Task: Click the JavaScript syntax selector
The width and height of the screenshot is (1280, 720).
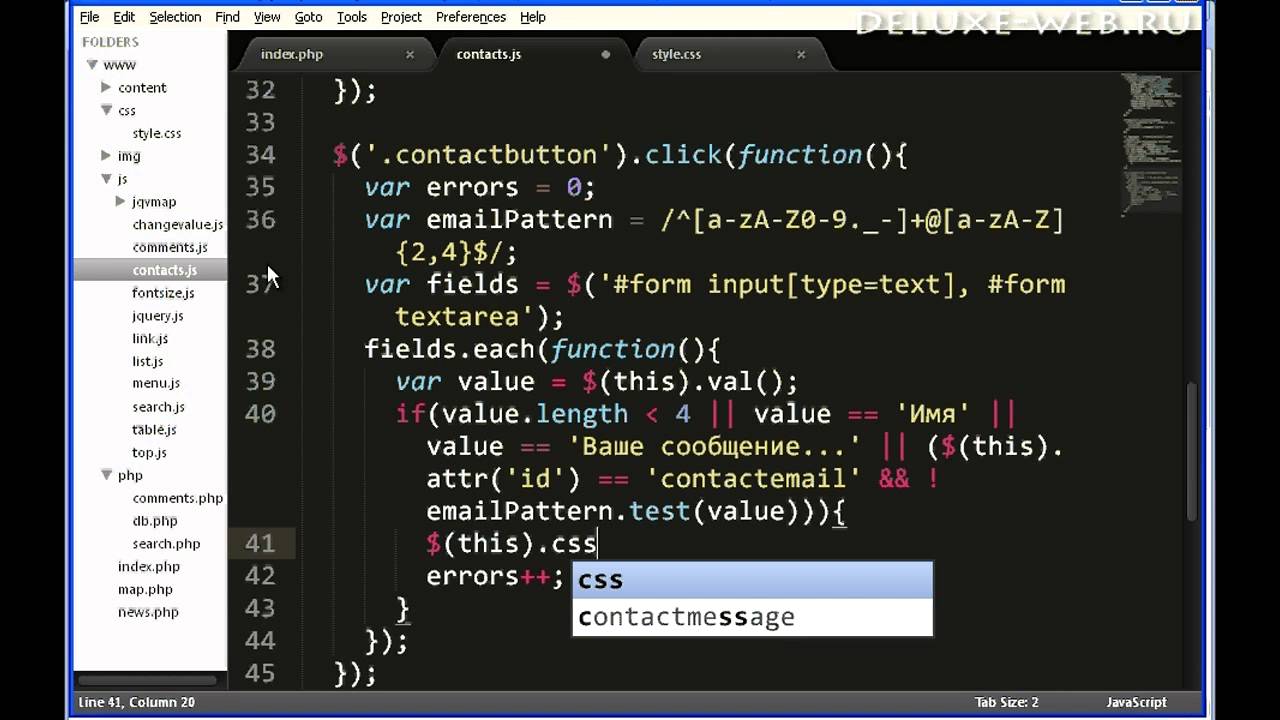Action: [1136, 702]
